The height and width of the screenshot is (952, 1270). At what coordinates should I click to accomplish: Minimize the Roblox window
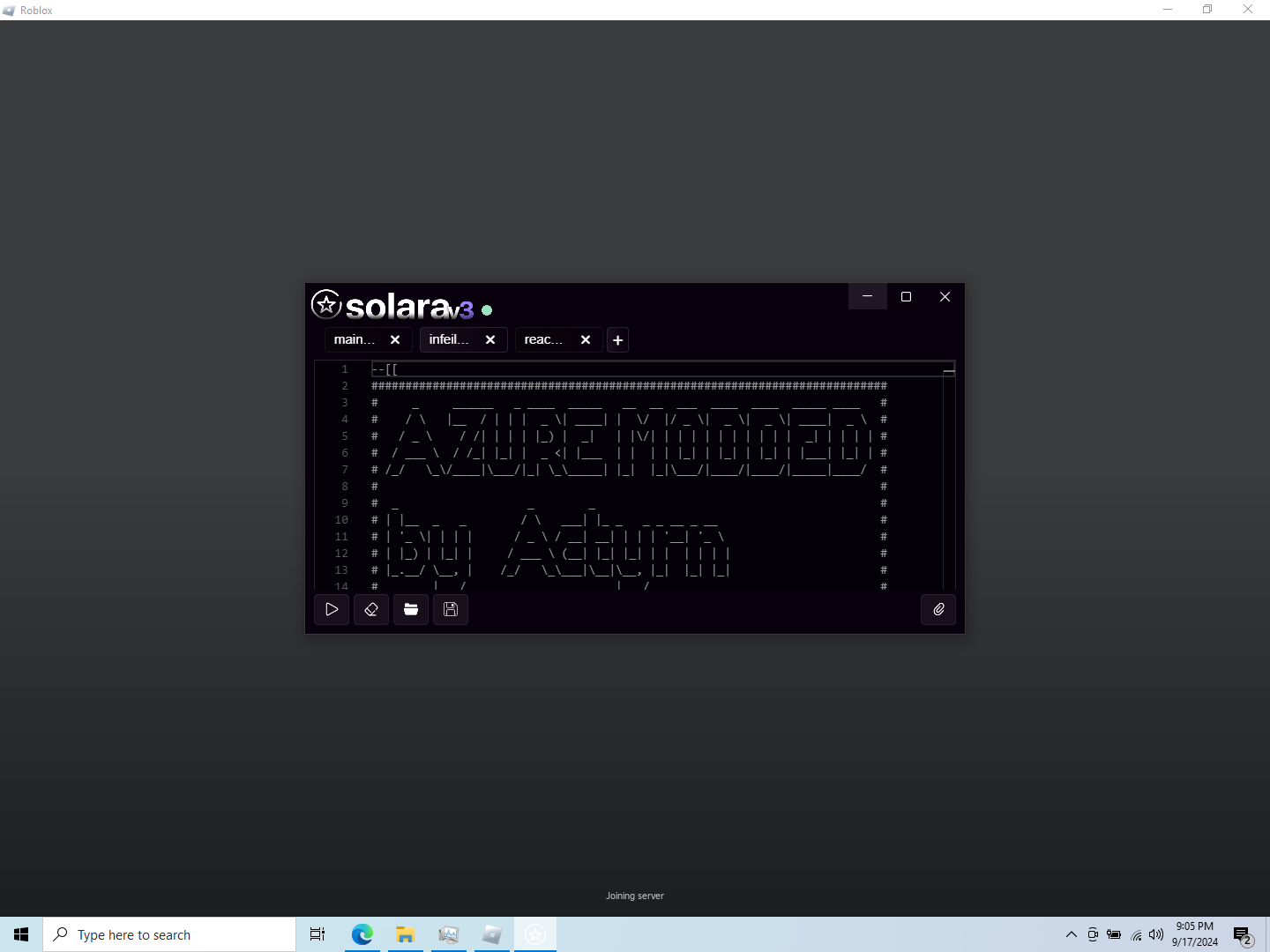click(1168, 10)
